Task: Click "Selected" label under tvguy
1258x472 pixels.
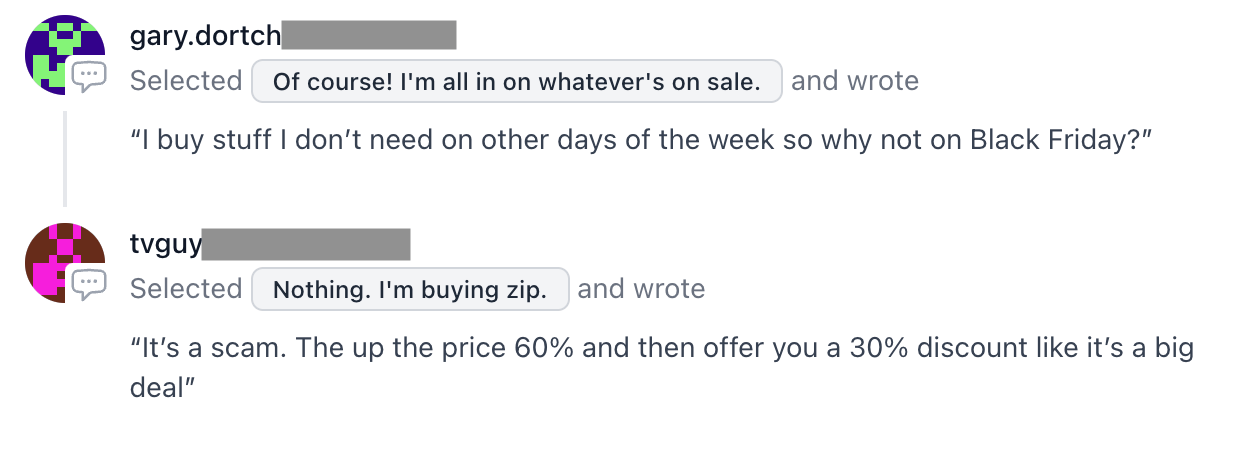Action: pos(186,290)
